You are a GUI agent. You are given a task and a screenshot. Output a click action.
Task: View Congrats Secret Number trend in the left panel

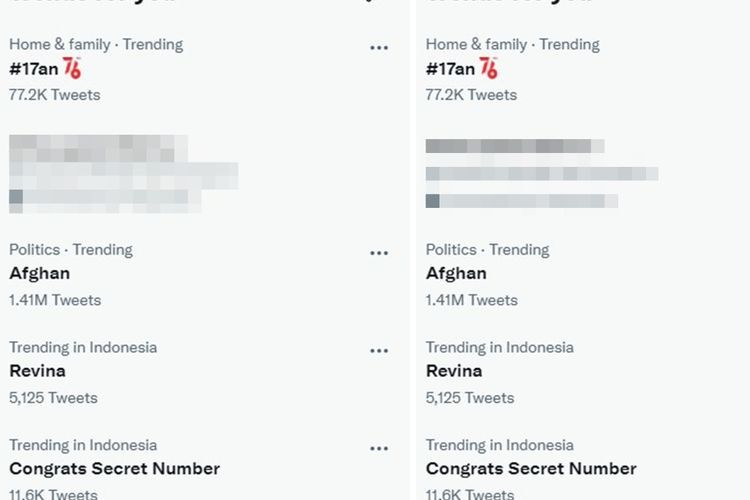pos(115,468)
